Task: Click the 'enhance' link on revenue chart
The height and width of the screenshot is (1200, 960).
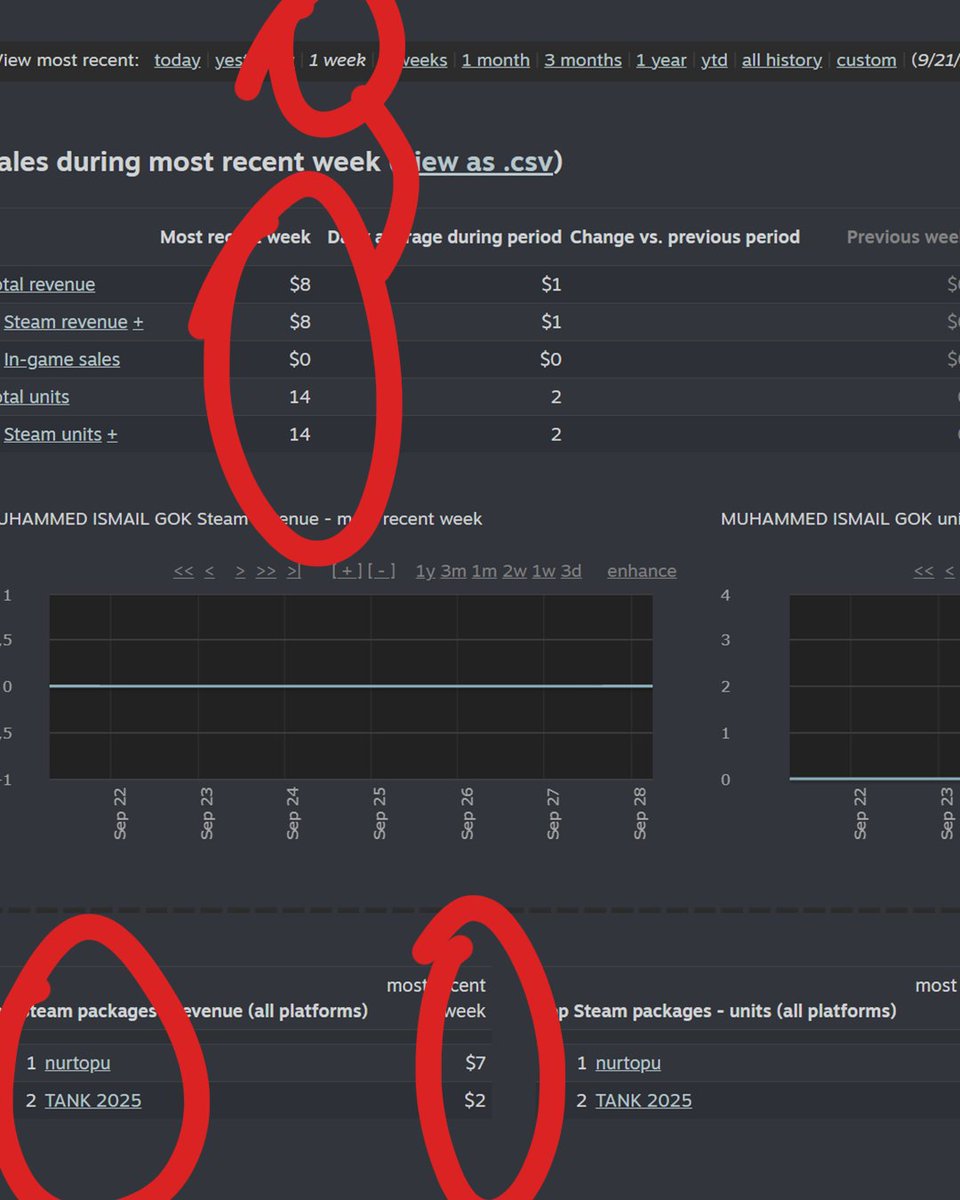Action: 642,571
